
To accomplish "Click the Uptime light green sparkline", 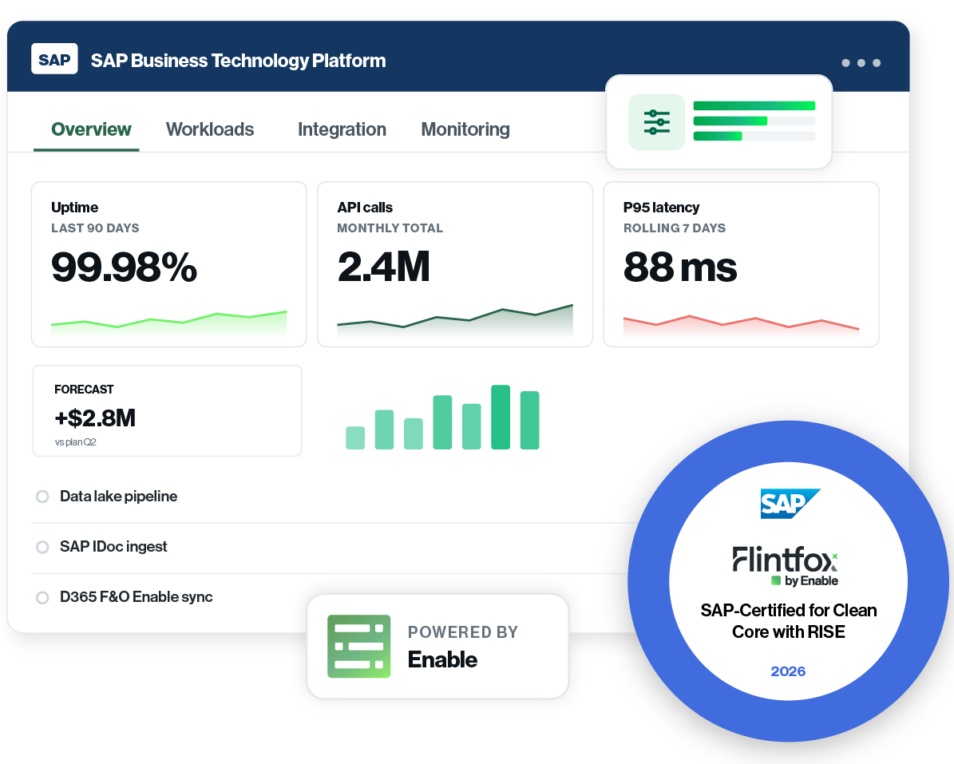I will point(169,322).
